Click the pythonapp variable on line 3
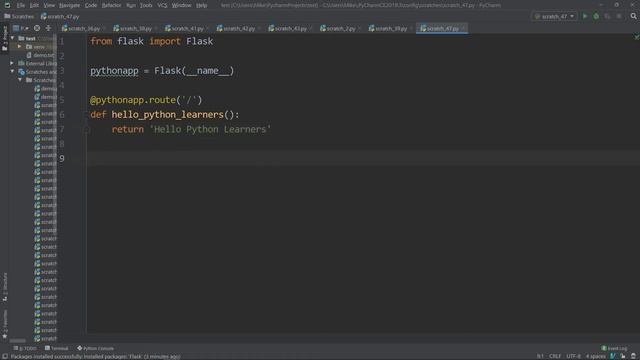The height and width of the screenshot is (360, 640). click(114, 71)
